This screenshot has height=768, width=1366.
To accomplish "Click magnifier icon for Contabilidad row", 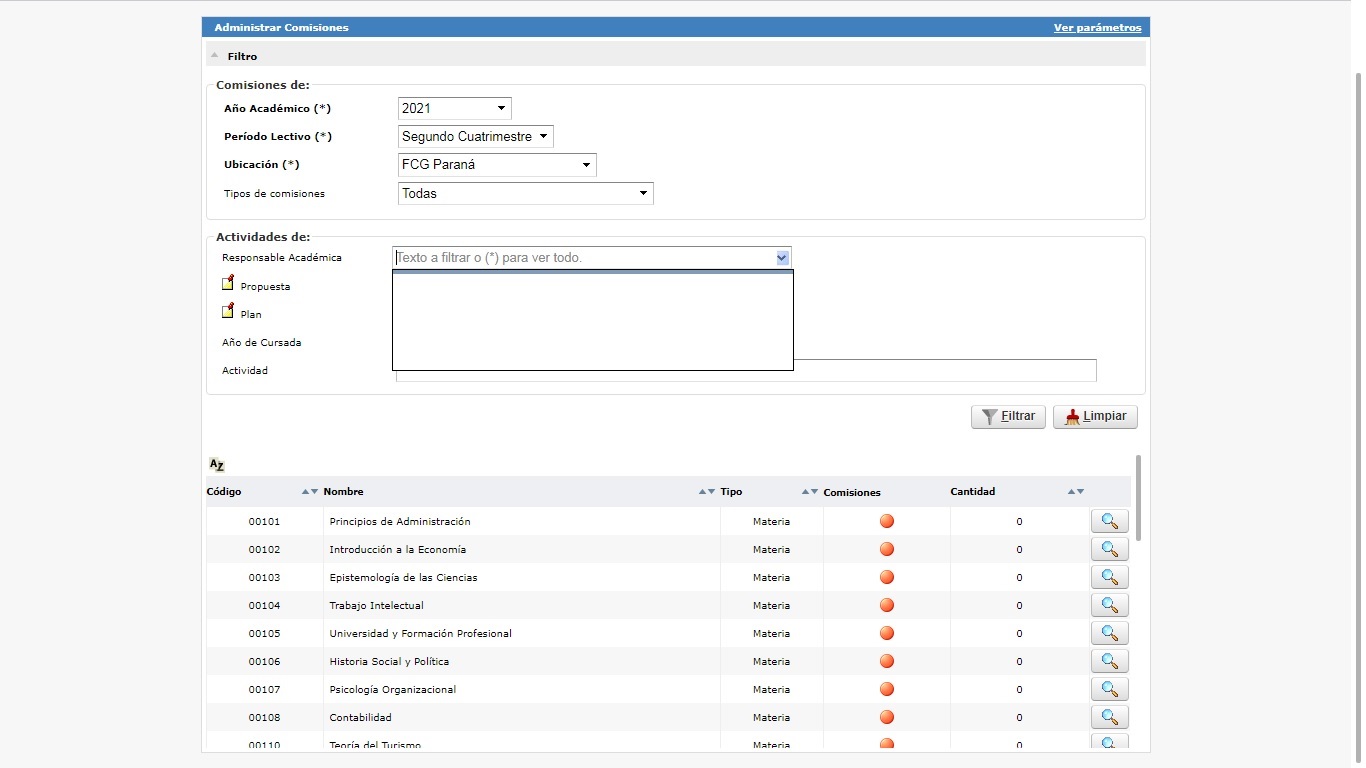I will point(1108,717).
